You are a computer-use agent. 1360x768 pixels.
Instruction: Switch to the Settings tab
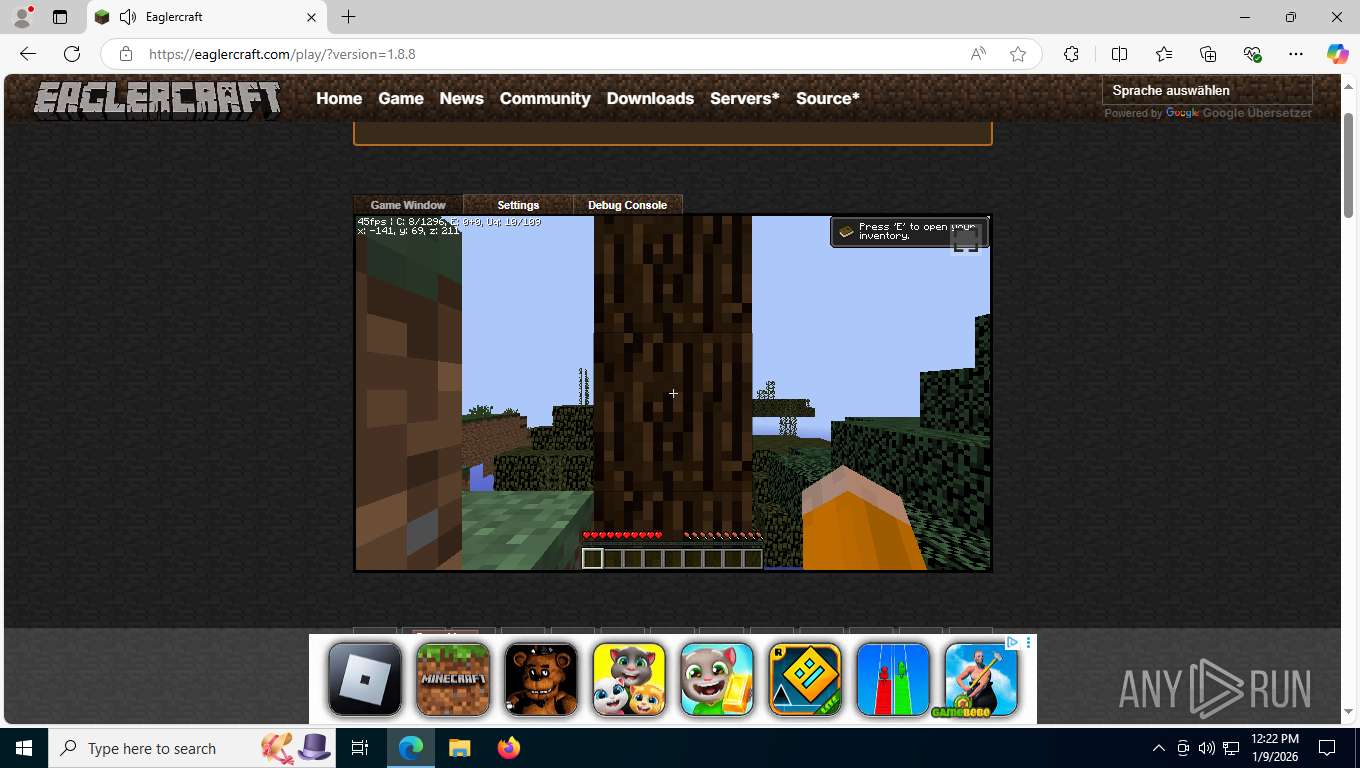tap(518, 205)
